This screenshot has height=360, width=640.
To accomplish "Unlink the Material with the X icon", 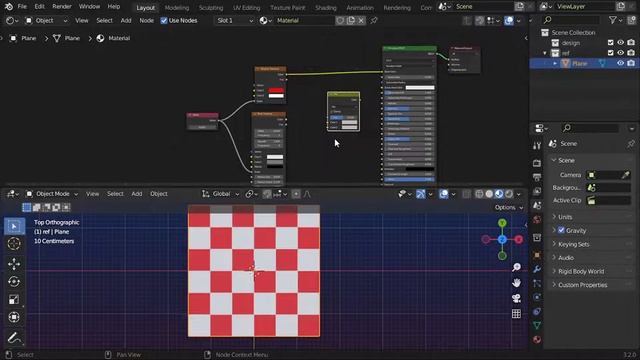I will (361, 20).
